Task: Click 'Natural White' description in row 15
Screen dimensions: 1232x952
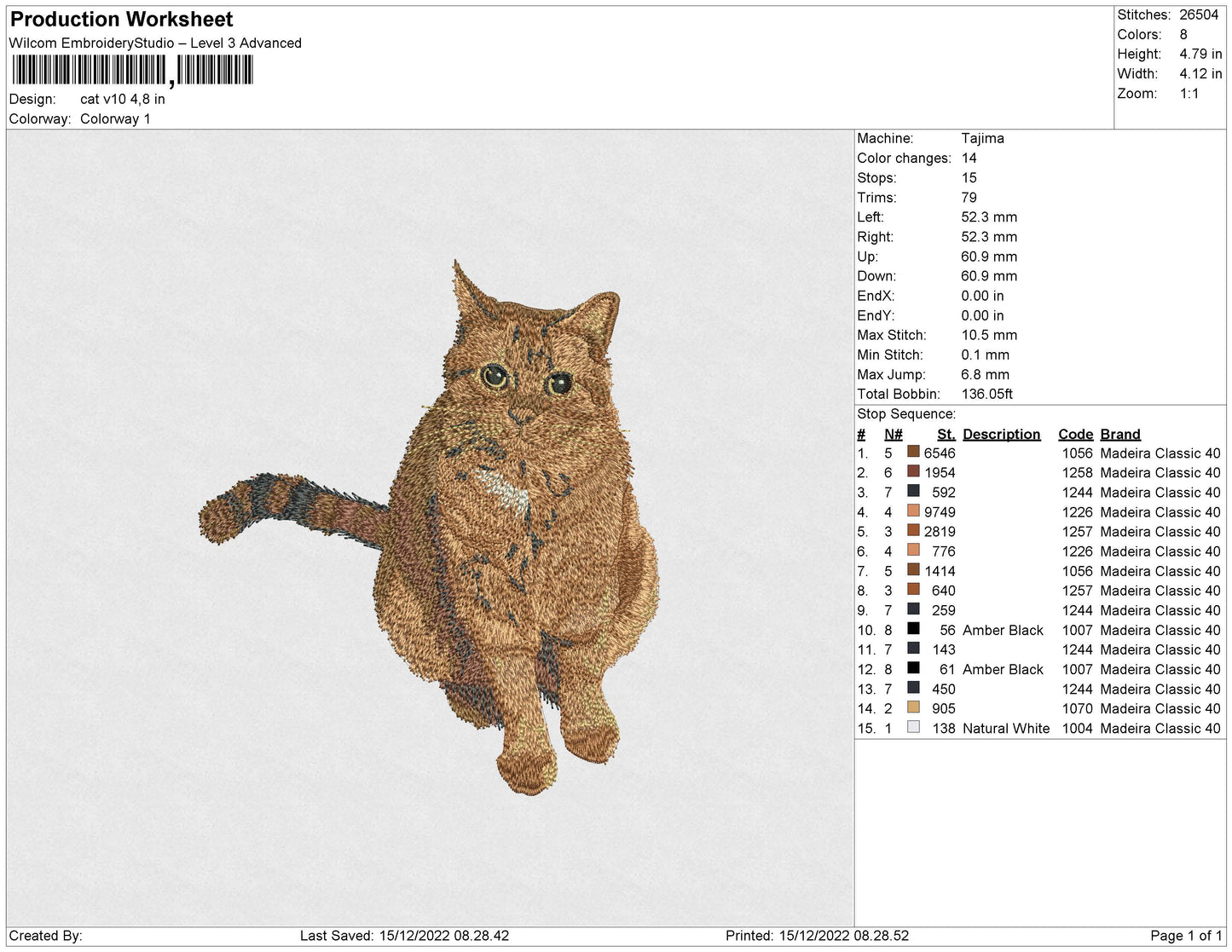Action: (x=1006, y=728)
